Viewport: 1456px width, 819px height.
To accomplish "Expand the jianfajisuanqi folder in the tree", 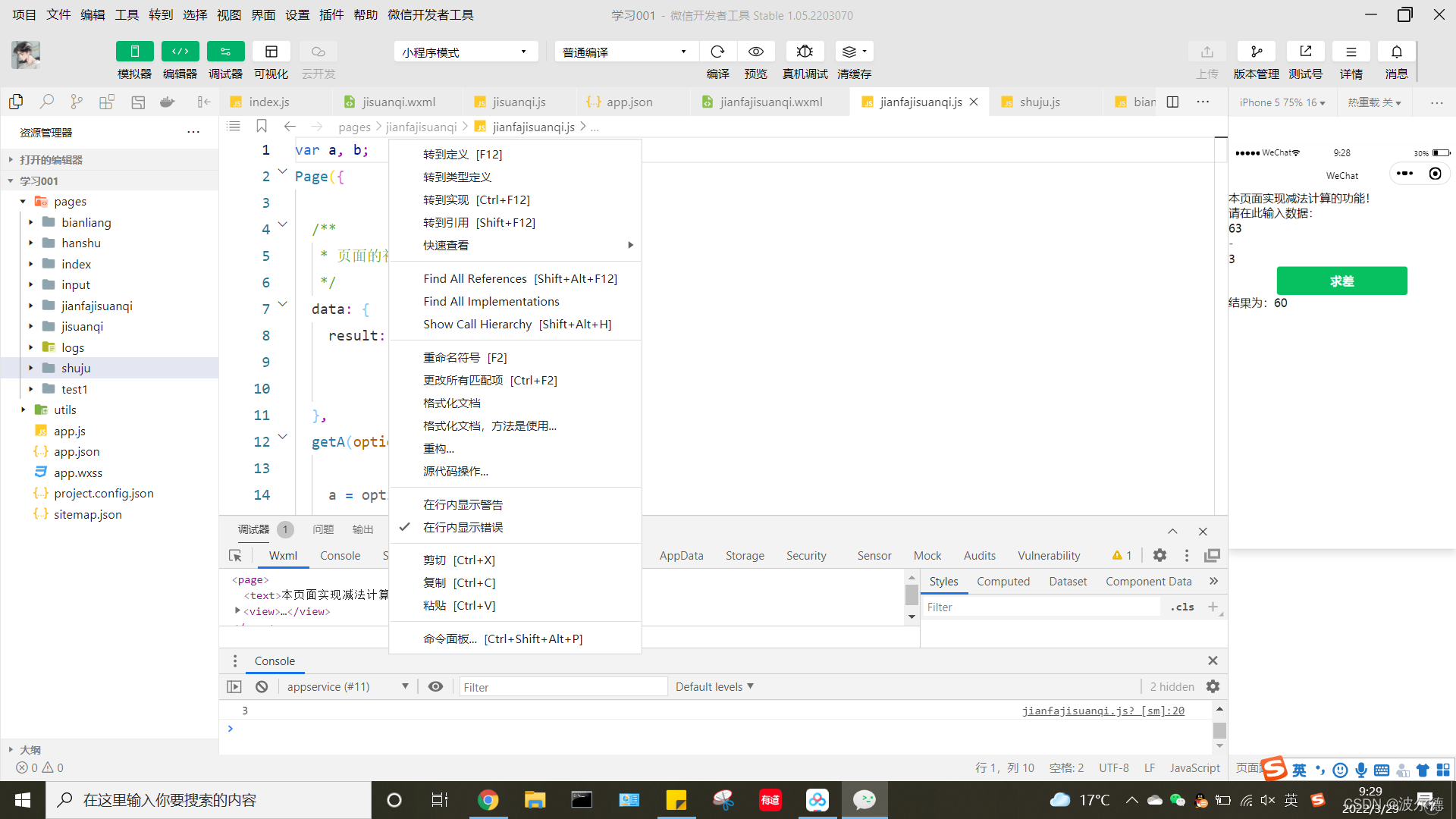I will coord(96,306).
